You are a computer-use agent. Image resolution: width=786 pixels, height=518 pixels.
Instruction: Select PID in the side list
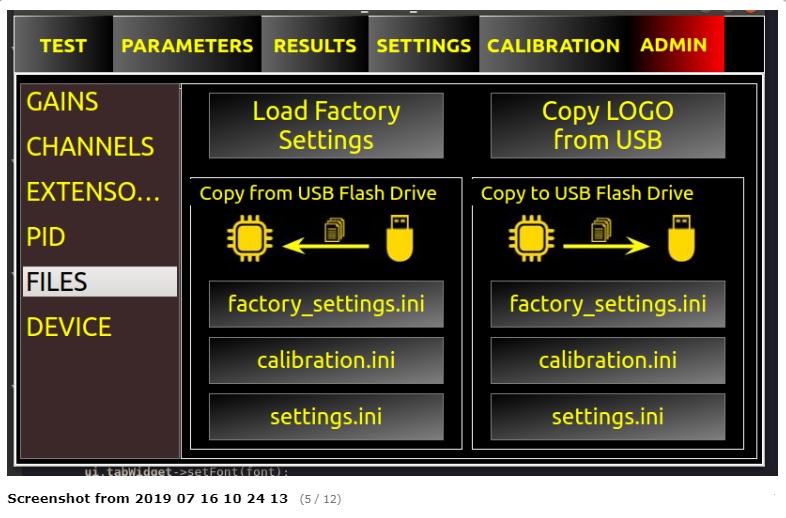100,237
